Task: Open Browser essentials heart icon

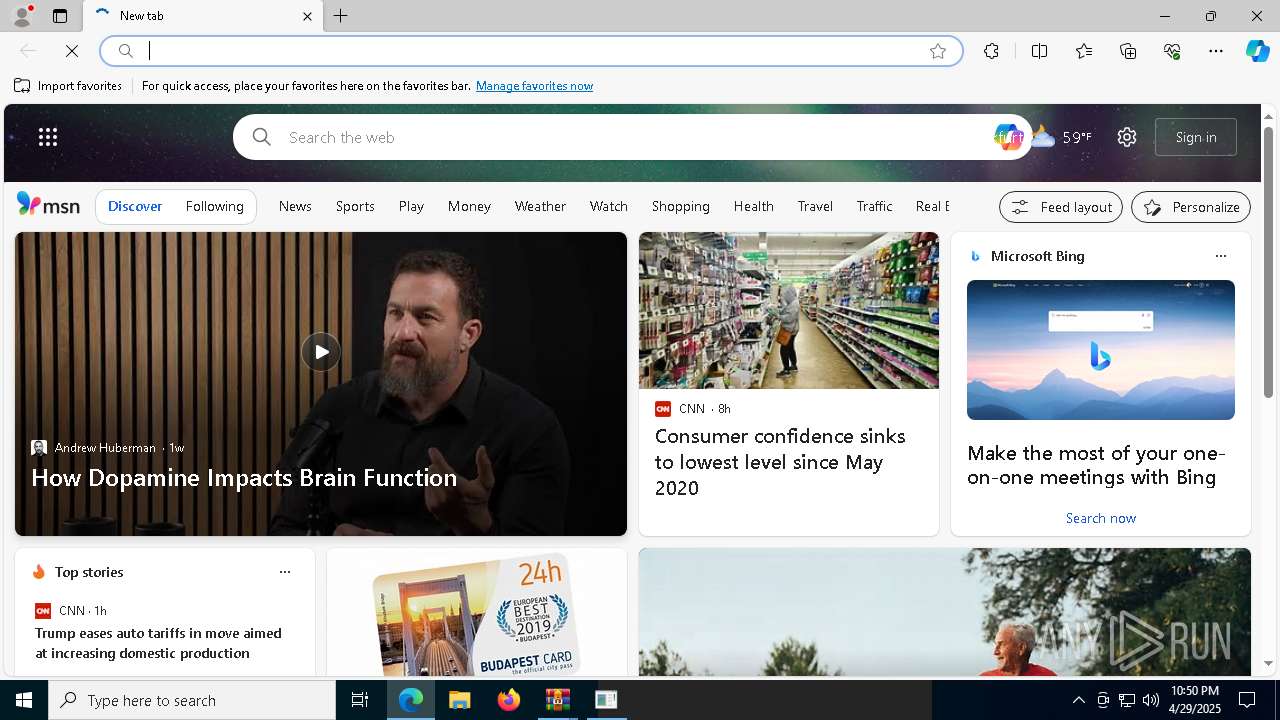Action: [x=1172, y=51]
